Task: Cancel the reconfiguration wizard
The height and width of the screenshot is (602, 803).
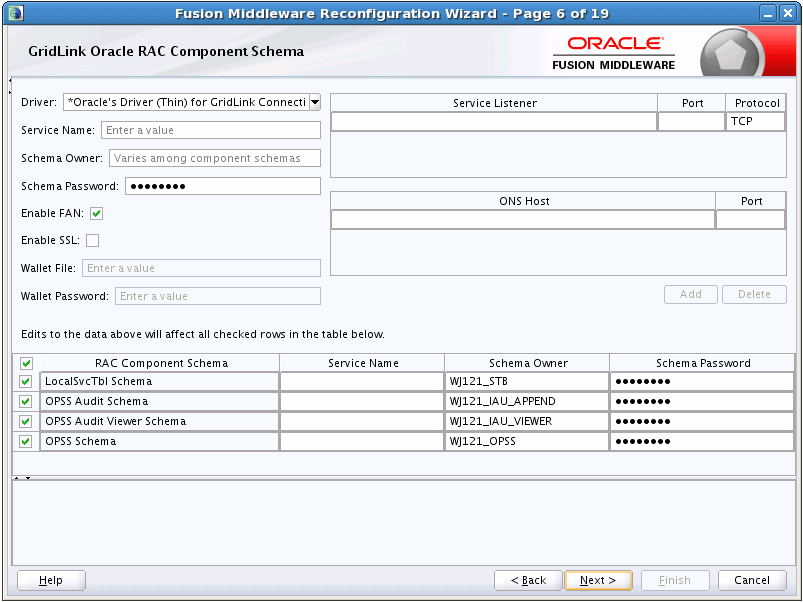Action: point(751,580)
